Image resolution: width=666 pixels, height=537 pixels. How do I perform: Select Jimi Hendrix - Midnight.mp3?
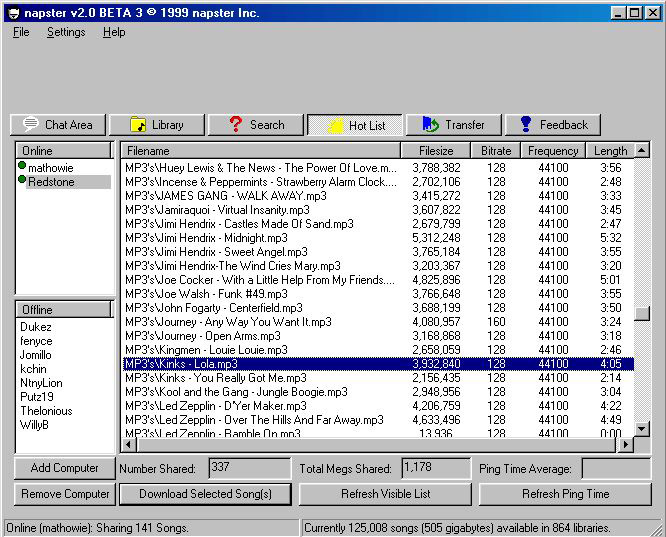378,238
